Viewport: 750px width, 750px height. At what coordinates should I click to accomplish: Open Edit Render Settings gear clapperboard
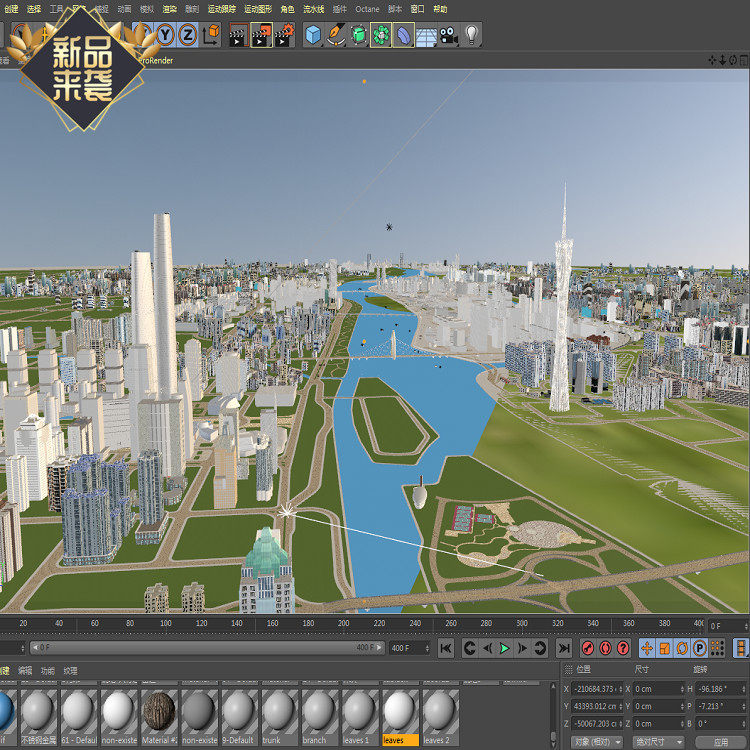click(285, 35)
